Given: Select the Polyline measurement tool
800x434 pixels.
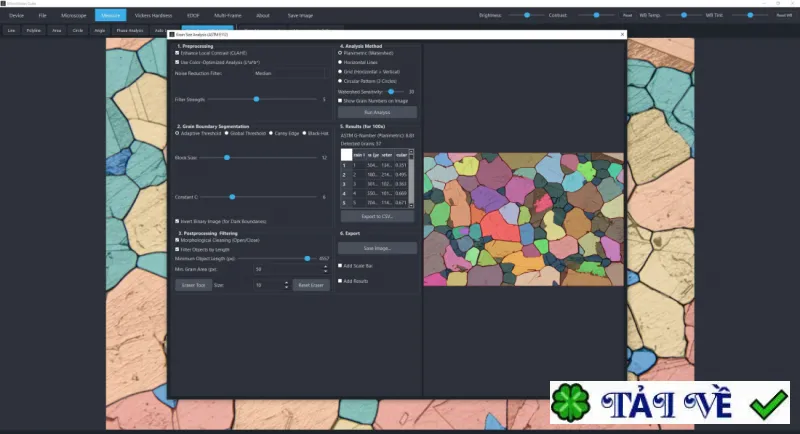Looking at the screenshot, I should tap(34, 31).
